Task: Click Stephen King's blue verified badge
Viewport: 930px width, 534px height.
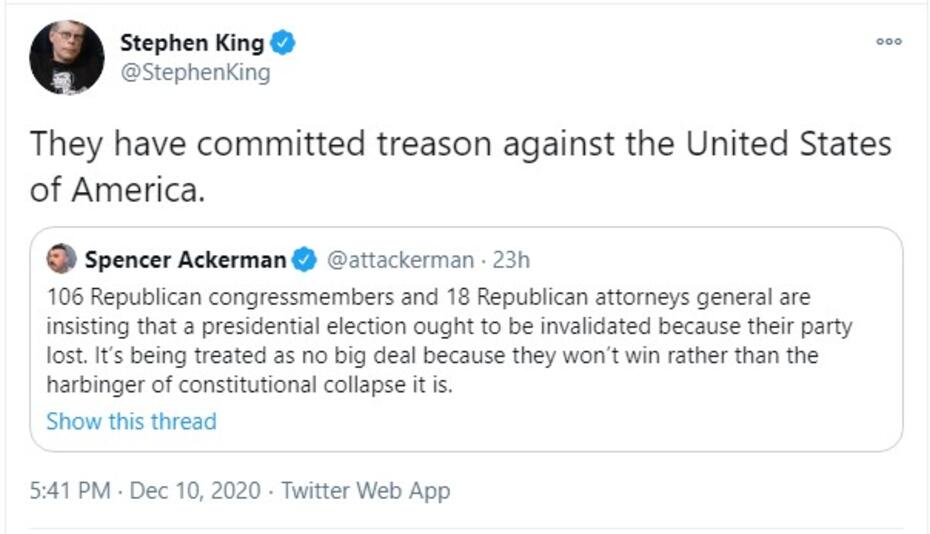Action: 284,43
